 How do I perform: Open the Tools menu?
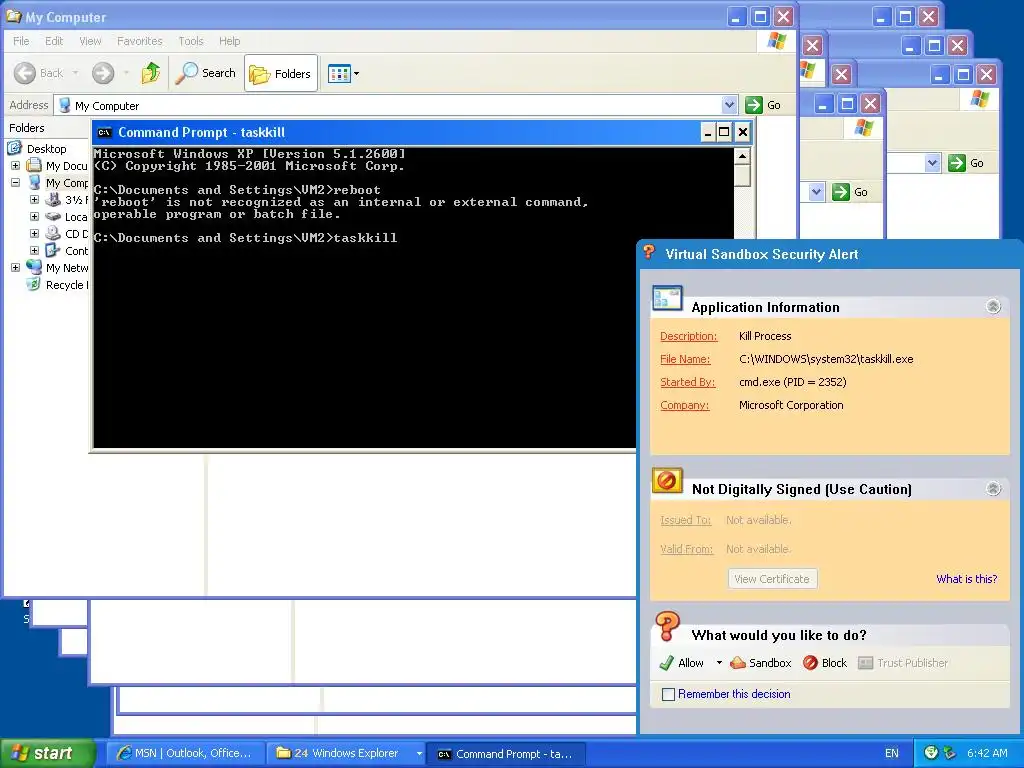[191, 40]
